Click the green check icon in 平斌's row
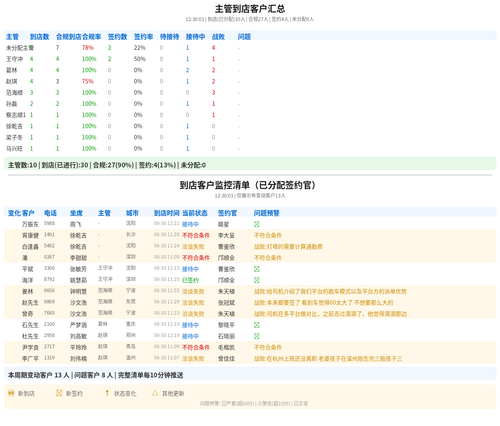This screenshot has height=426, width=500. 257,269
